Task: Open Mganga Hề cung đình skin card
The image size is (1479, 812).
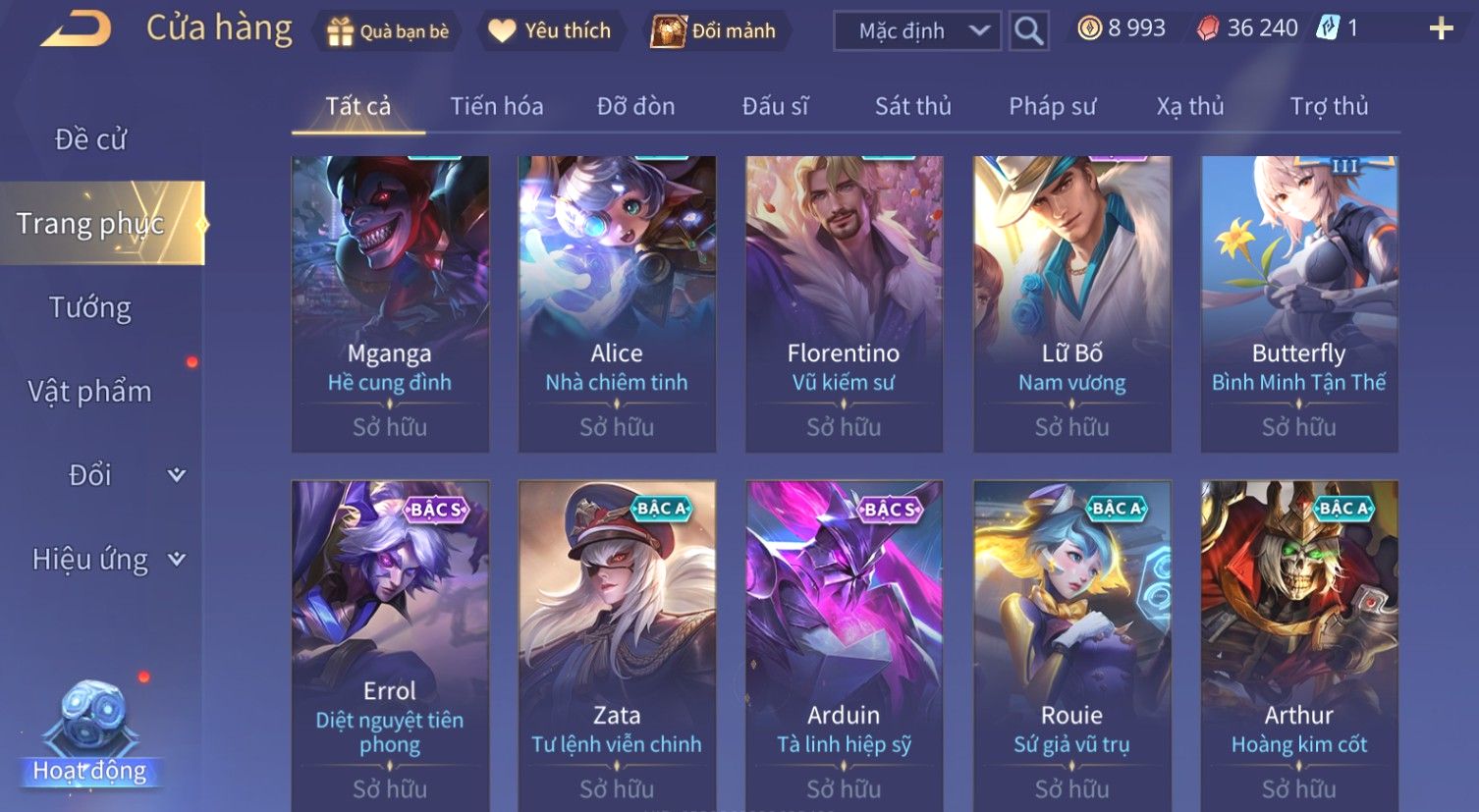Action: click(390, 304)
